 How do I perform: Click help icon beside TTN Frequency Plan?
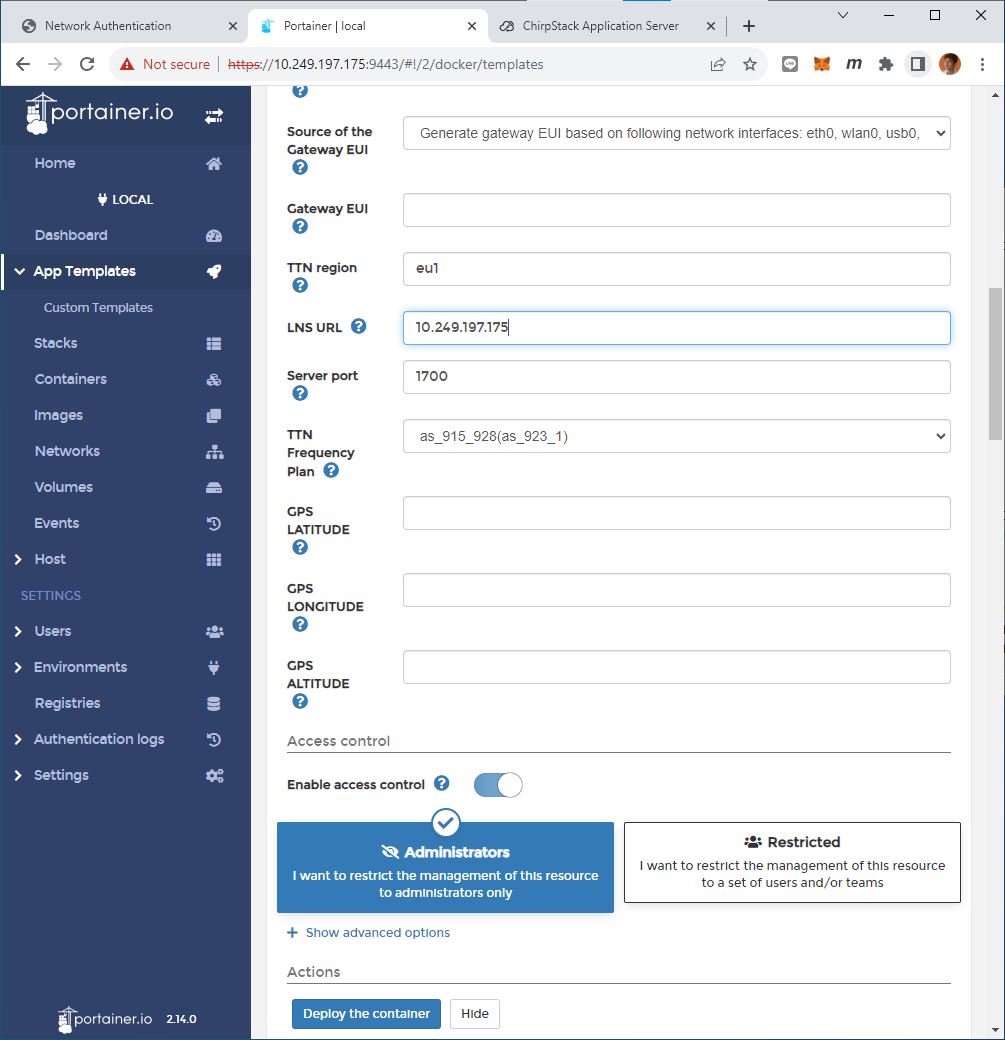[x=331, y=471]
